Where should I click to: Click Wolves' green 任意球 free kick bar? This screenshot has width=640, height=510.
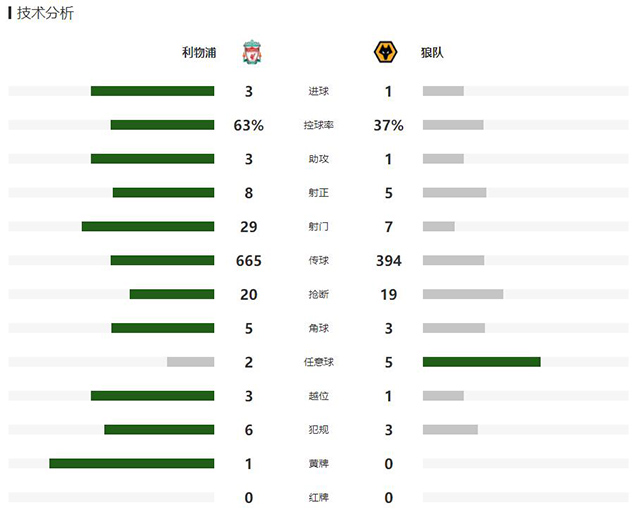pos(481,362)
